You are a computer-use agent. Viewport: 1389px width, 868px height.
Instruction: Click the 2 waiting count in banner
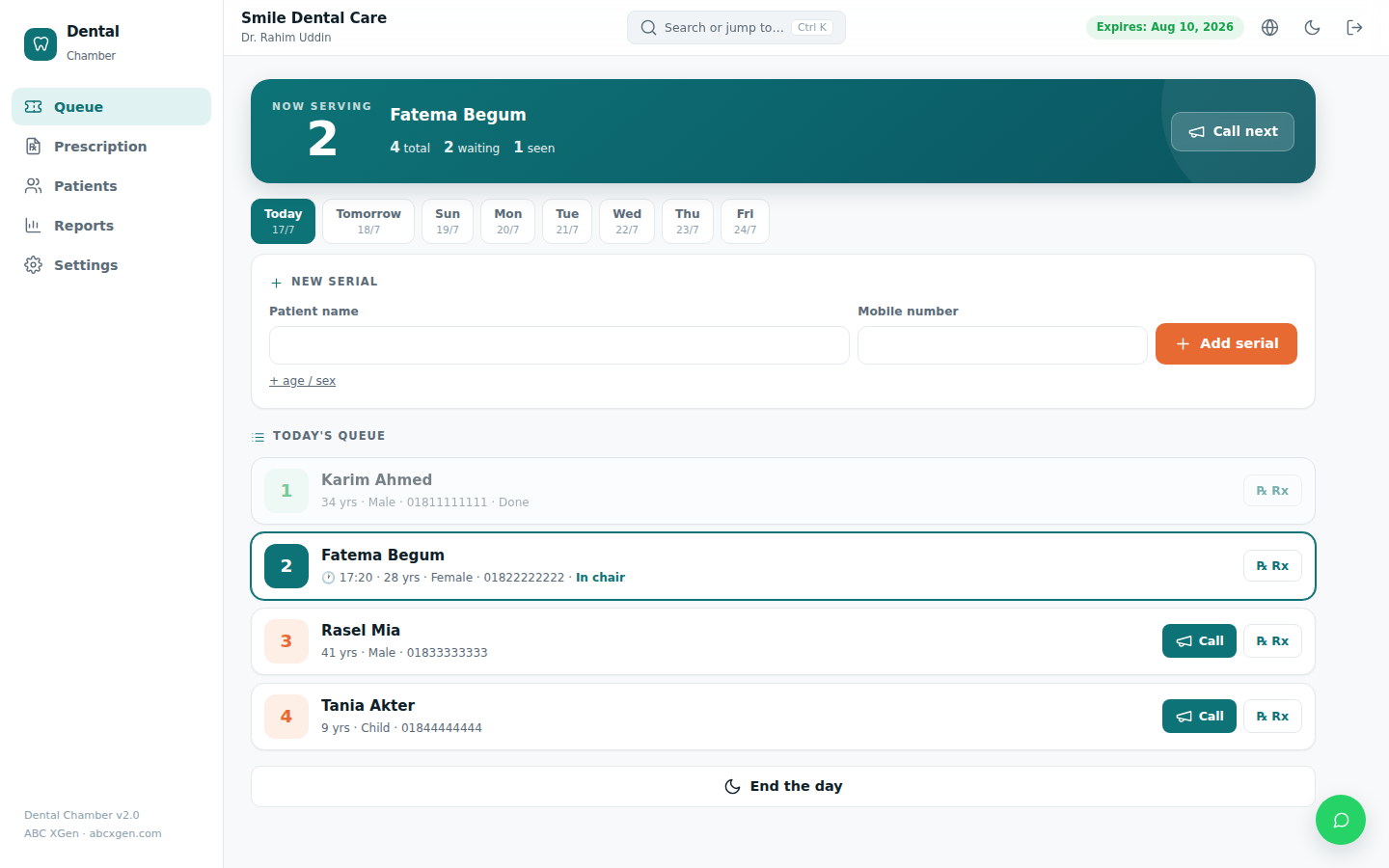tap(472, 148)
